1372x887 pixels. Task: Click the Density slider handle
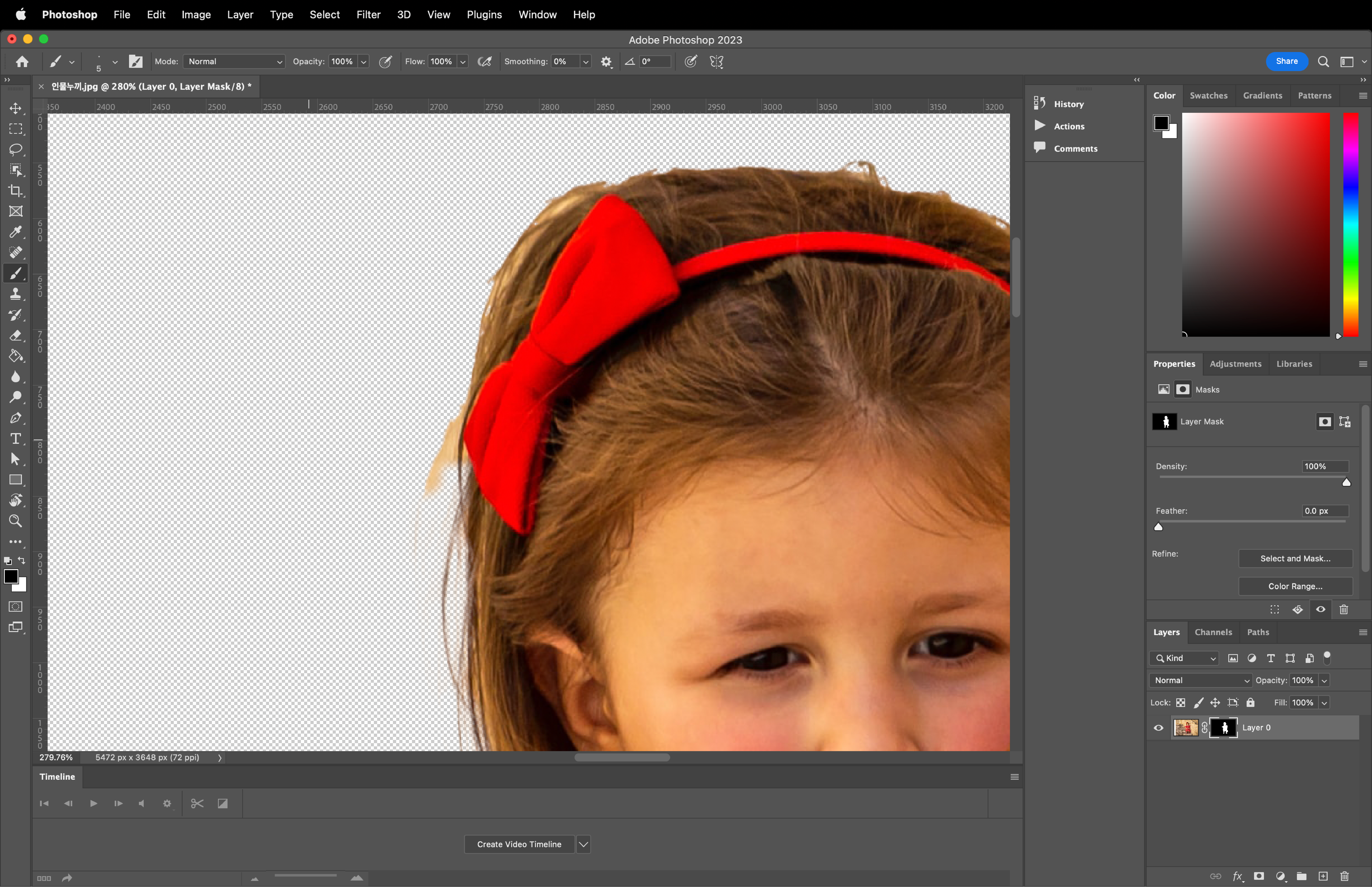click(x=1347, y=483)
